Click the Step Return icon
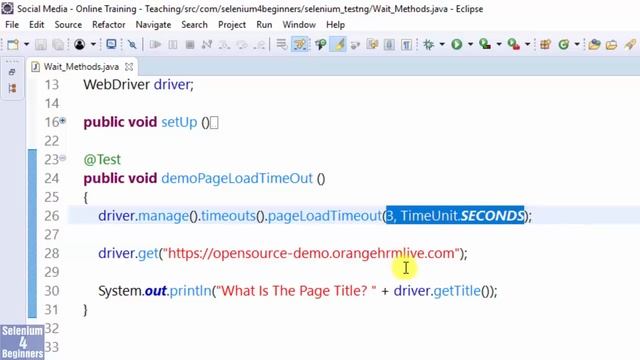Viewport: 640px width, 360px height. point(259,44)
